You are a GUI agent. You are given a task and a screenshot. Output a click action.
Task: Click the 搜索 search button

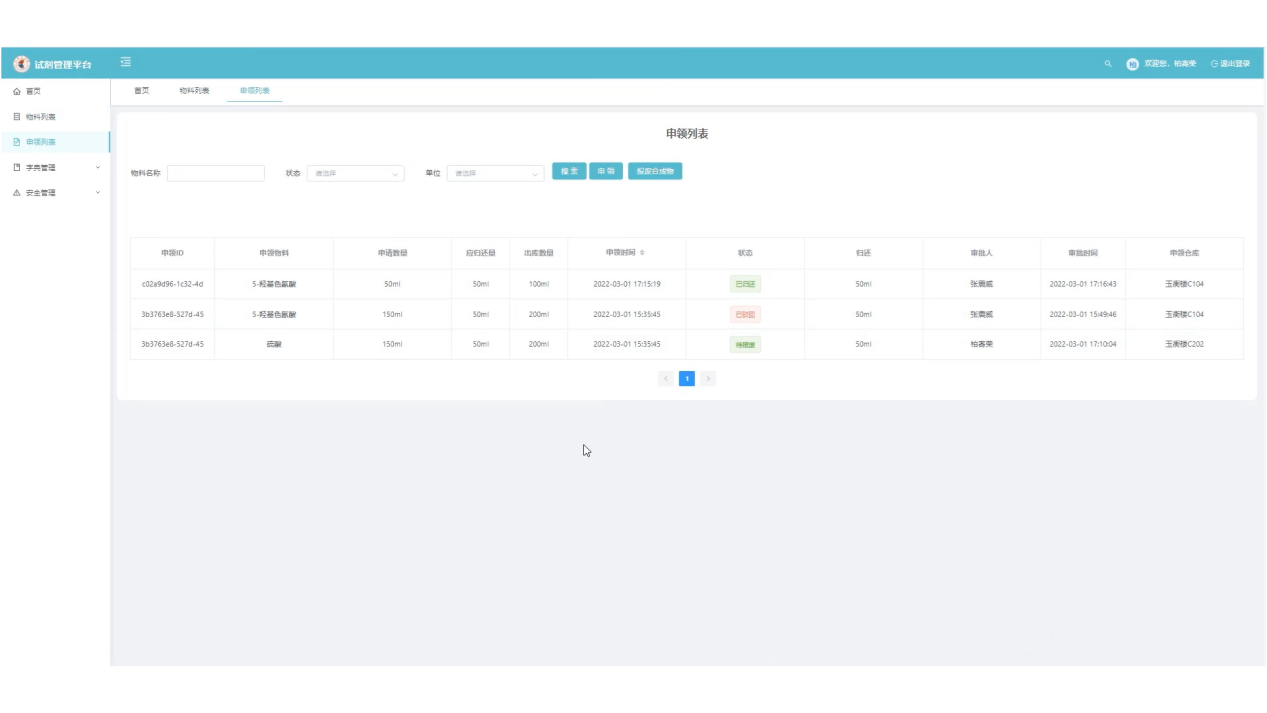[569, 172]
